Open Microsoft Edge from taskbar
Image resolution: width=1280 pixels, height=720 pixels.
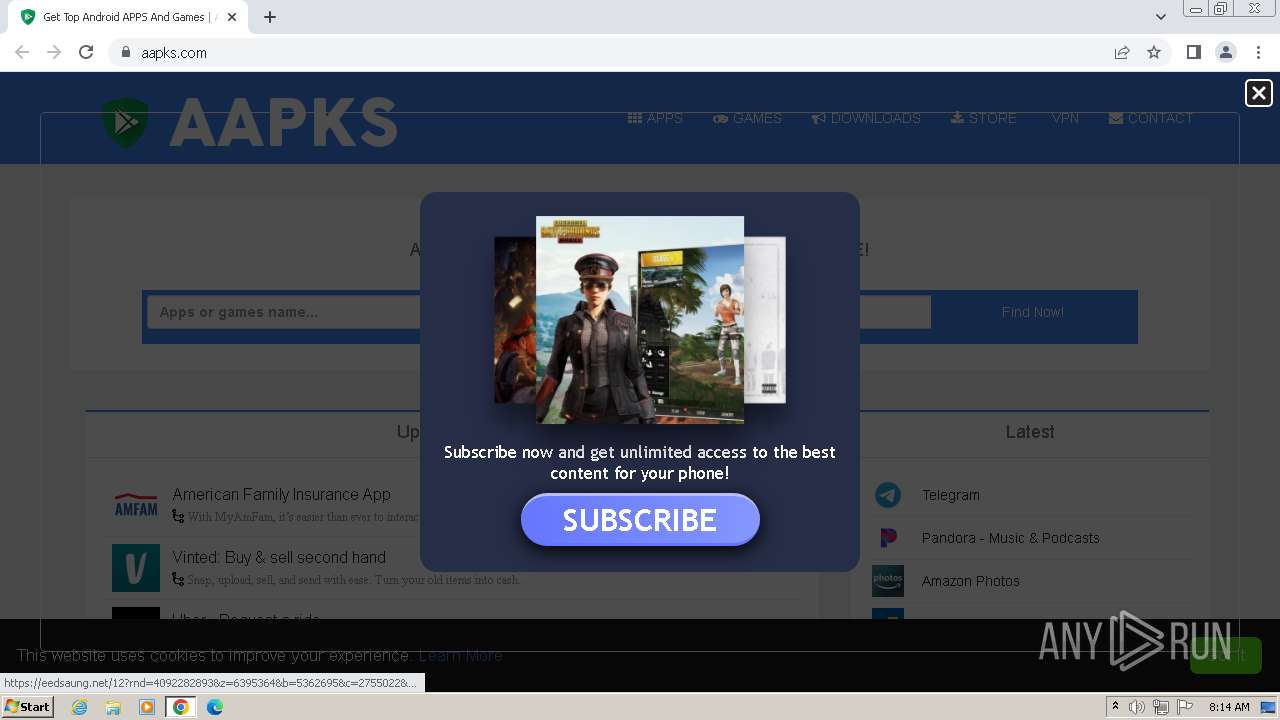[x=215, y=707]
